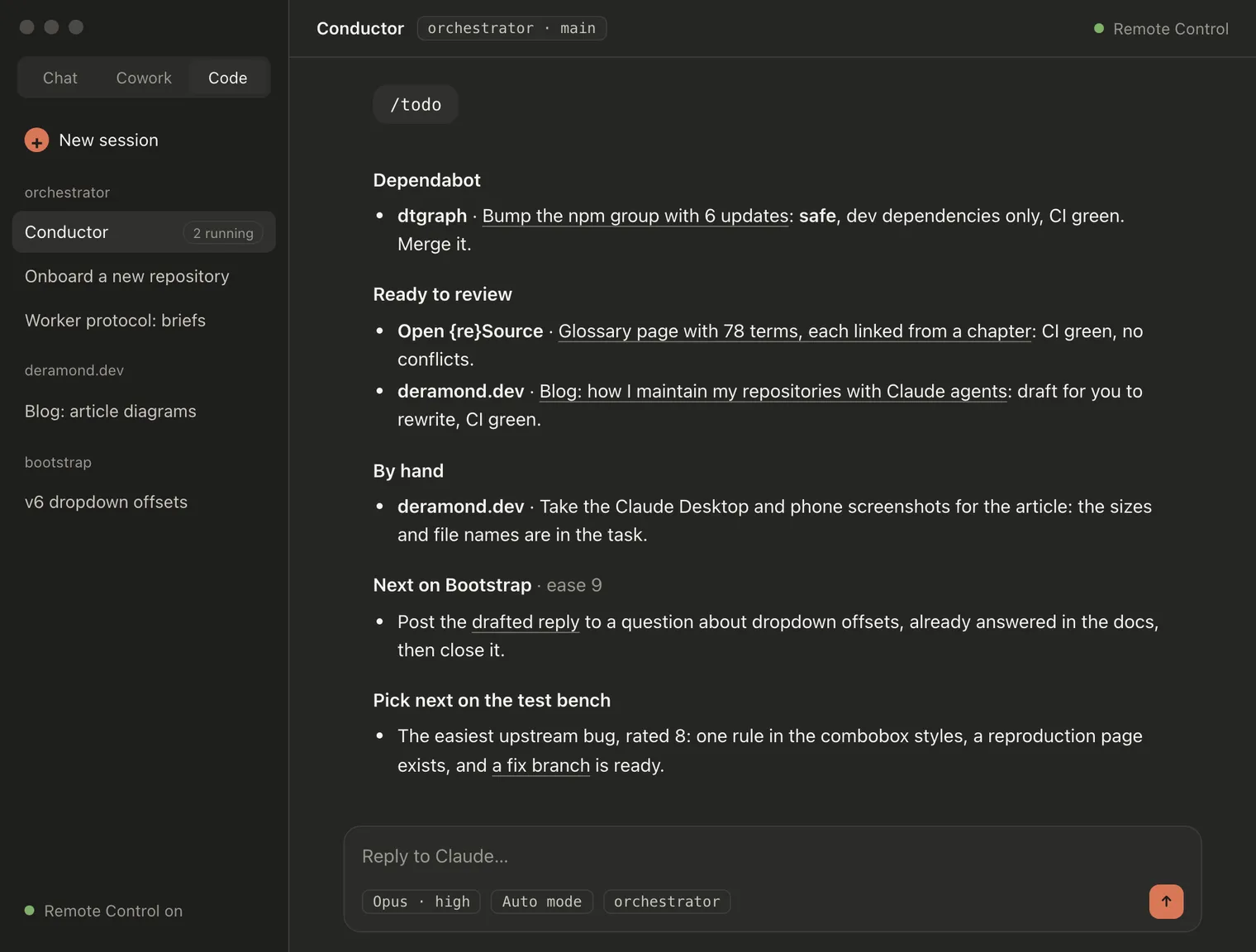Image resolution: width=1256 pixels, height=952 pixels.
Task: Send the reply with the orange arrow button
Action: click(1166, 902)
